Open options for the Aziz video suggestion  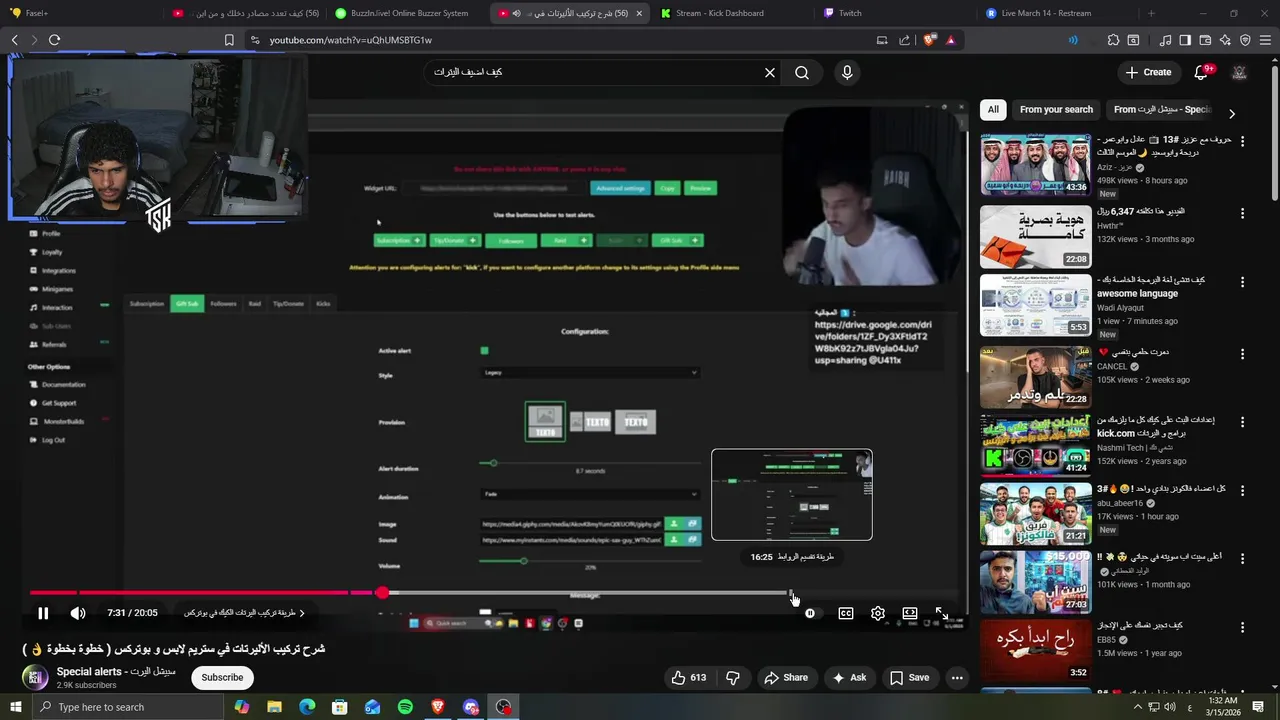pos(1243,141)
